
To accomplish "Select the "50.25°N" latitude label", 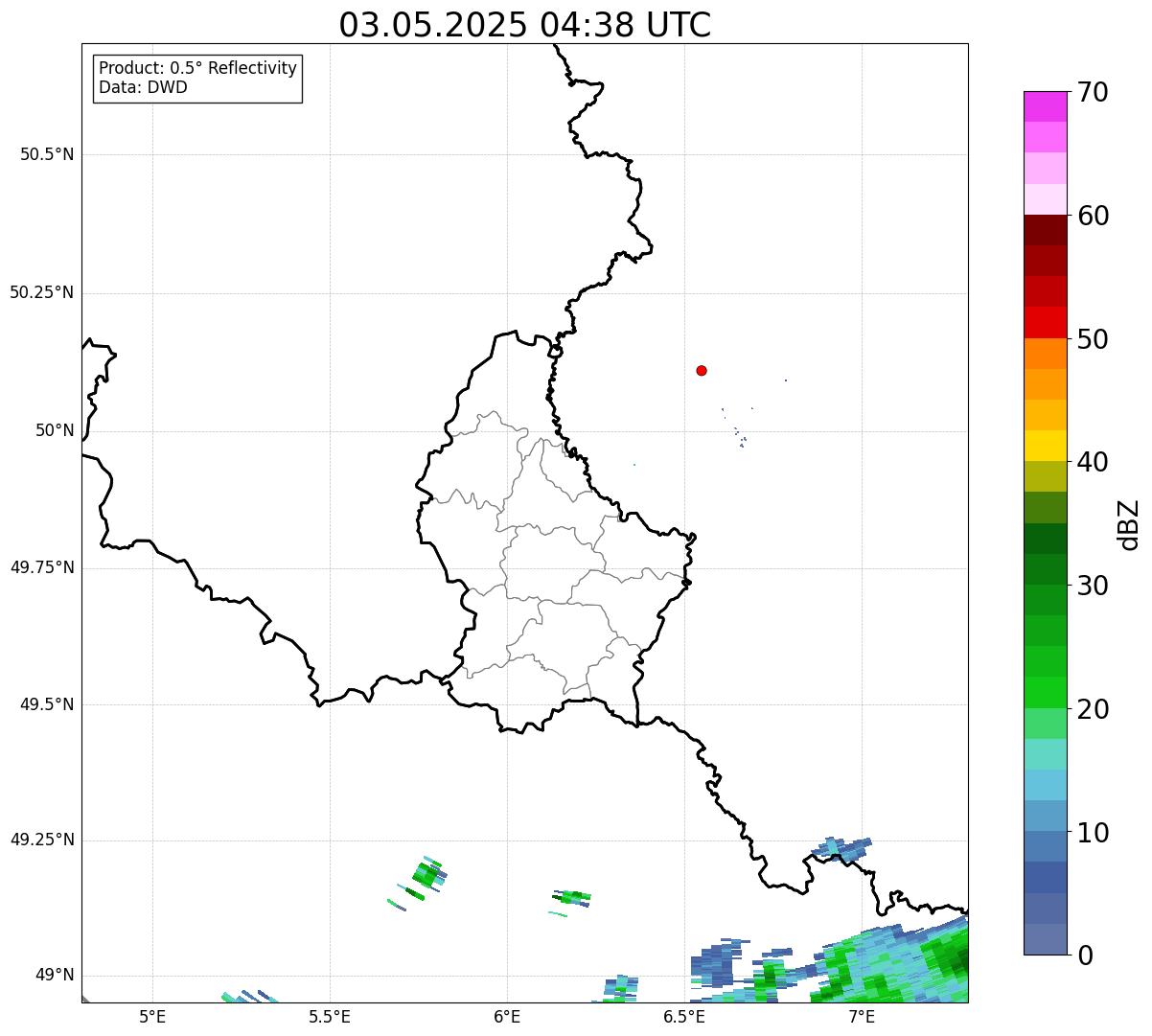I will click(x=42, y=292).
